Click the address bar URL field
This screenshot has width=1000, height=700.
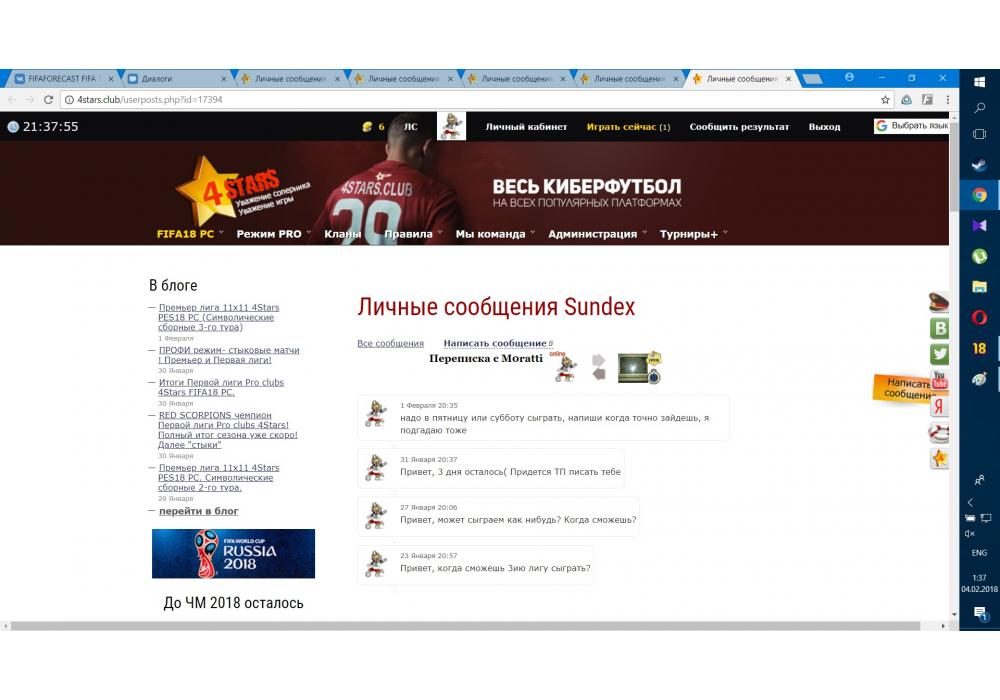coord(472,99)
